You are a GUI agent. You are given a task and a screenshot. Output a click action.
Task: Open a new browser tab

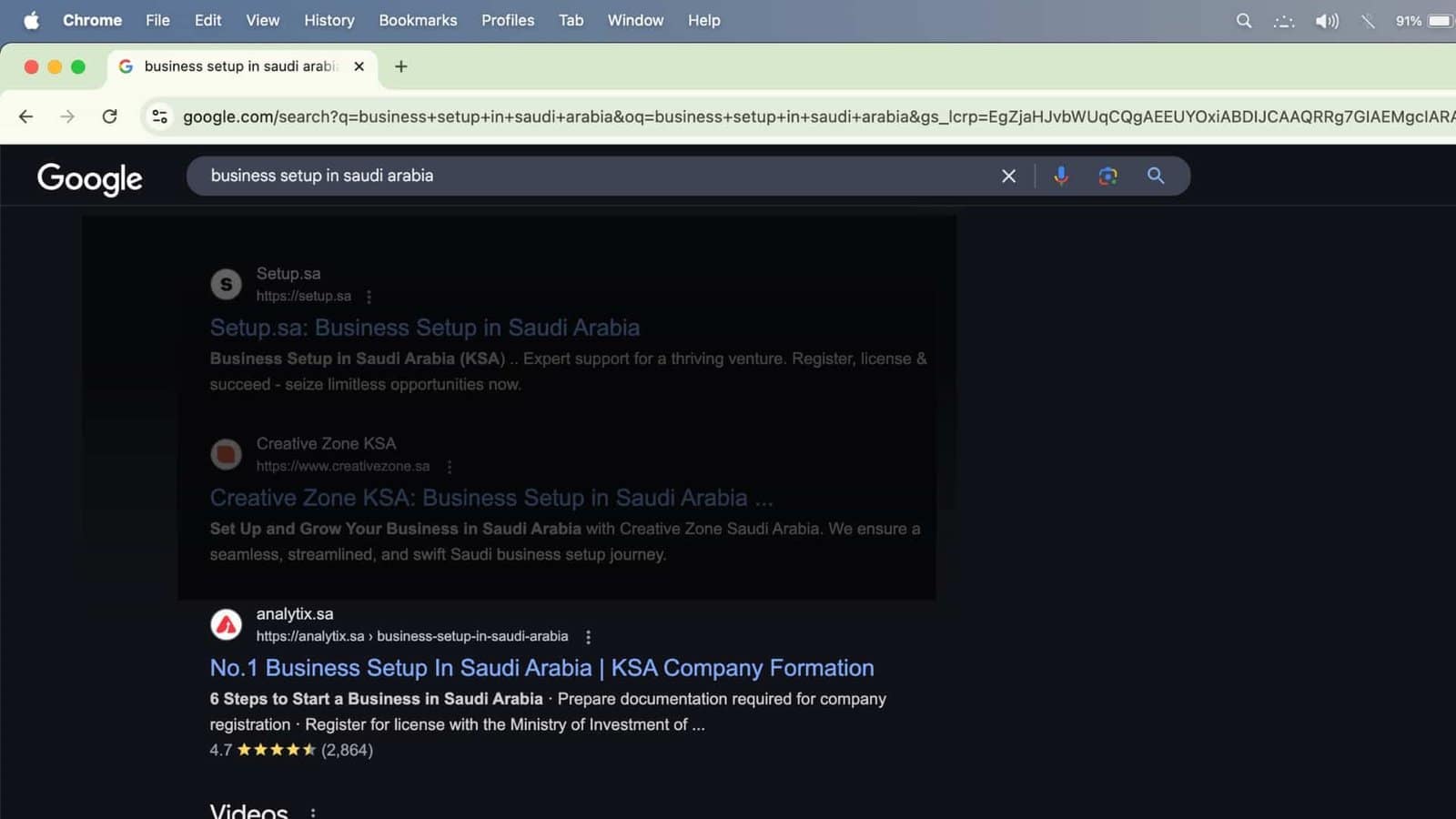point(400,66)
